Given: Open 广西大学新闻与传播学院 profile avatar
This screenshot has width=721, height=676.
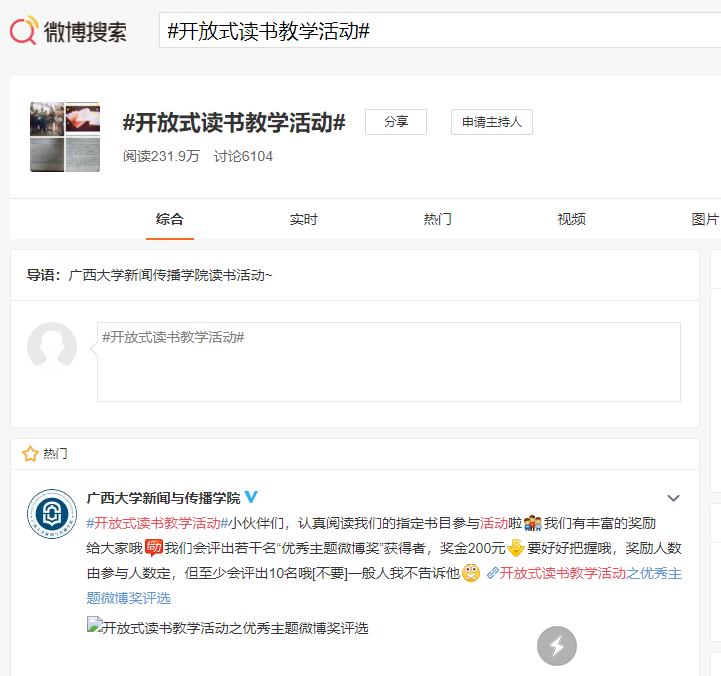Looking at the screenshot, I should pyautogui.click(x=52, y=514).
